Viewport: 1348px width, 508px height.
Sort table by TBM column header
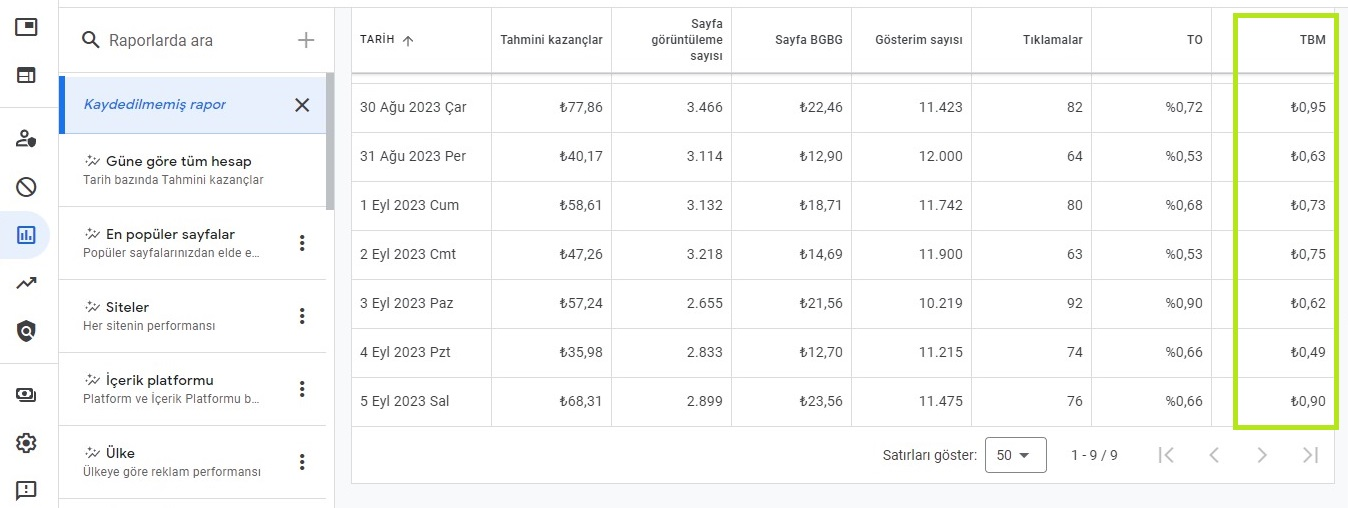pos(1312,40)
